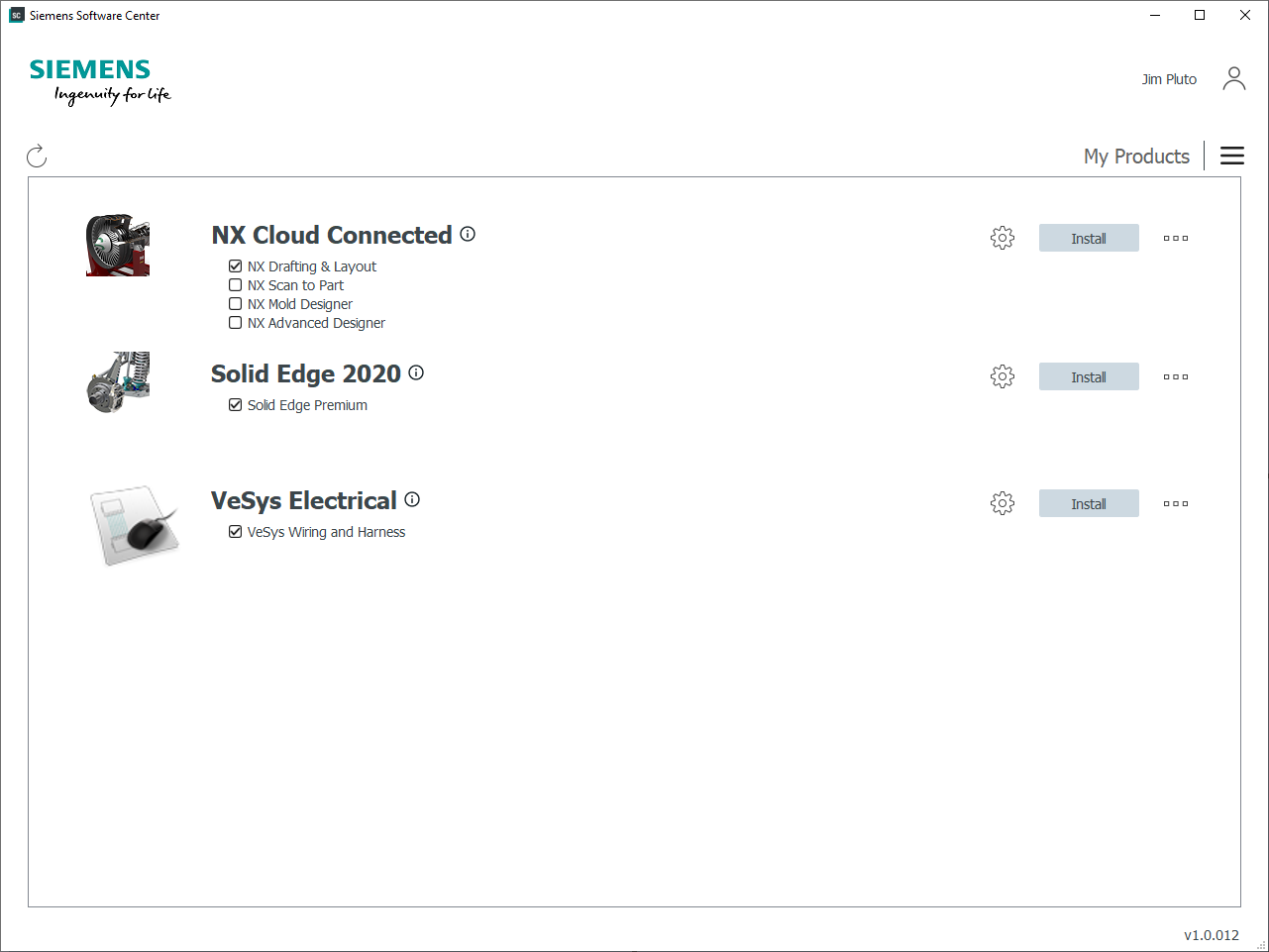The width and height of the screenshot is (1269, 952).
Task: Expand more options for NX Cloud Connected
Action: [1176, 238]
